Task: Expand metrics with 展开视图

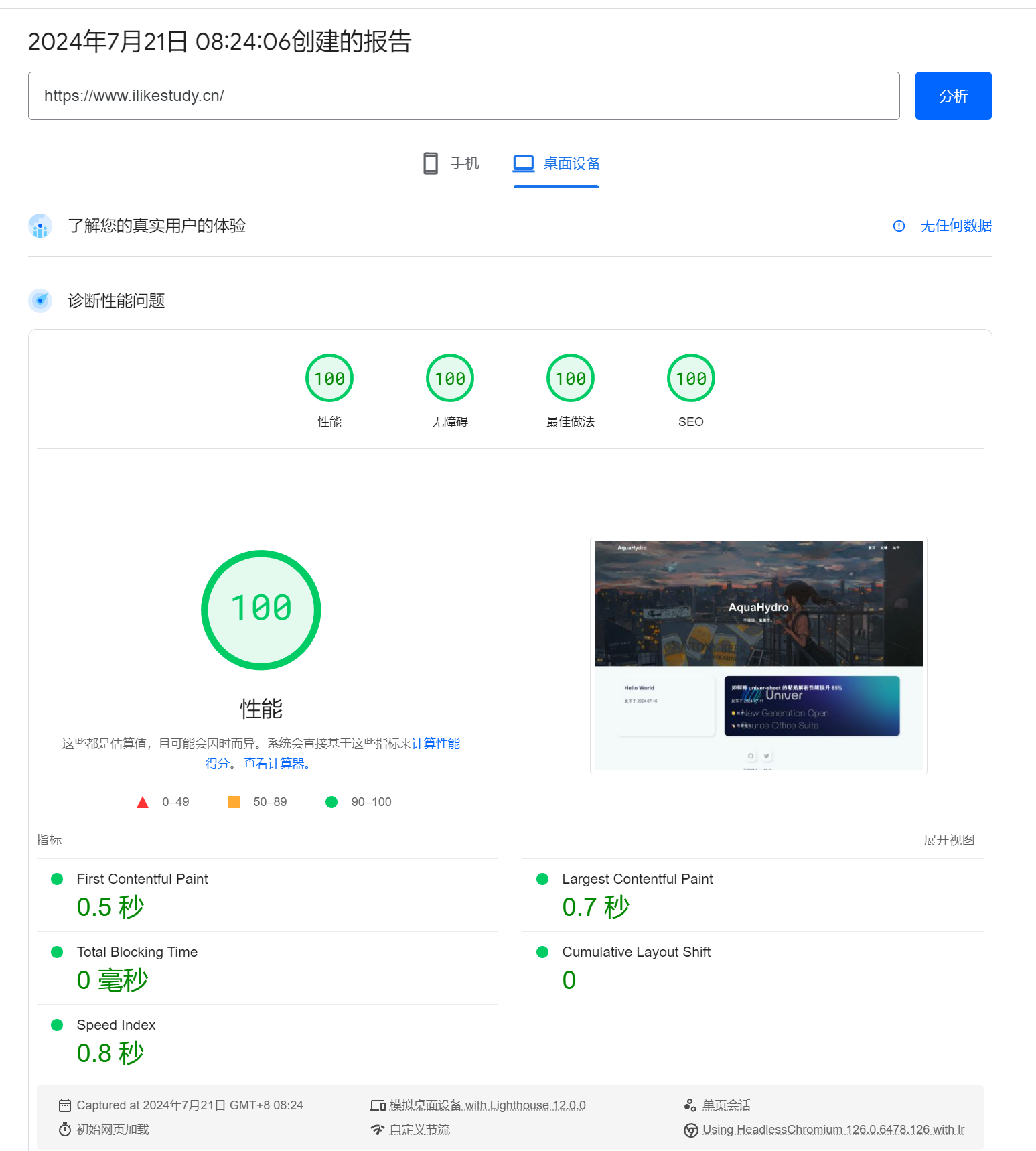Action: point(949,840)
